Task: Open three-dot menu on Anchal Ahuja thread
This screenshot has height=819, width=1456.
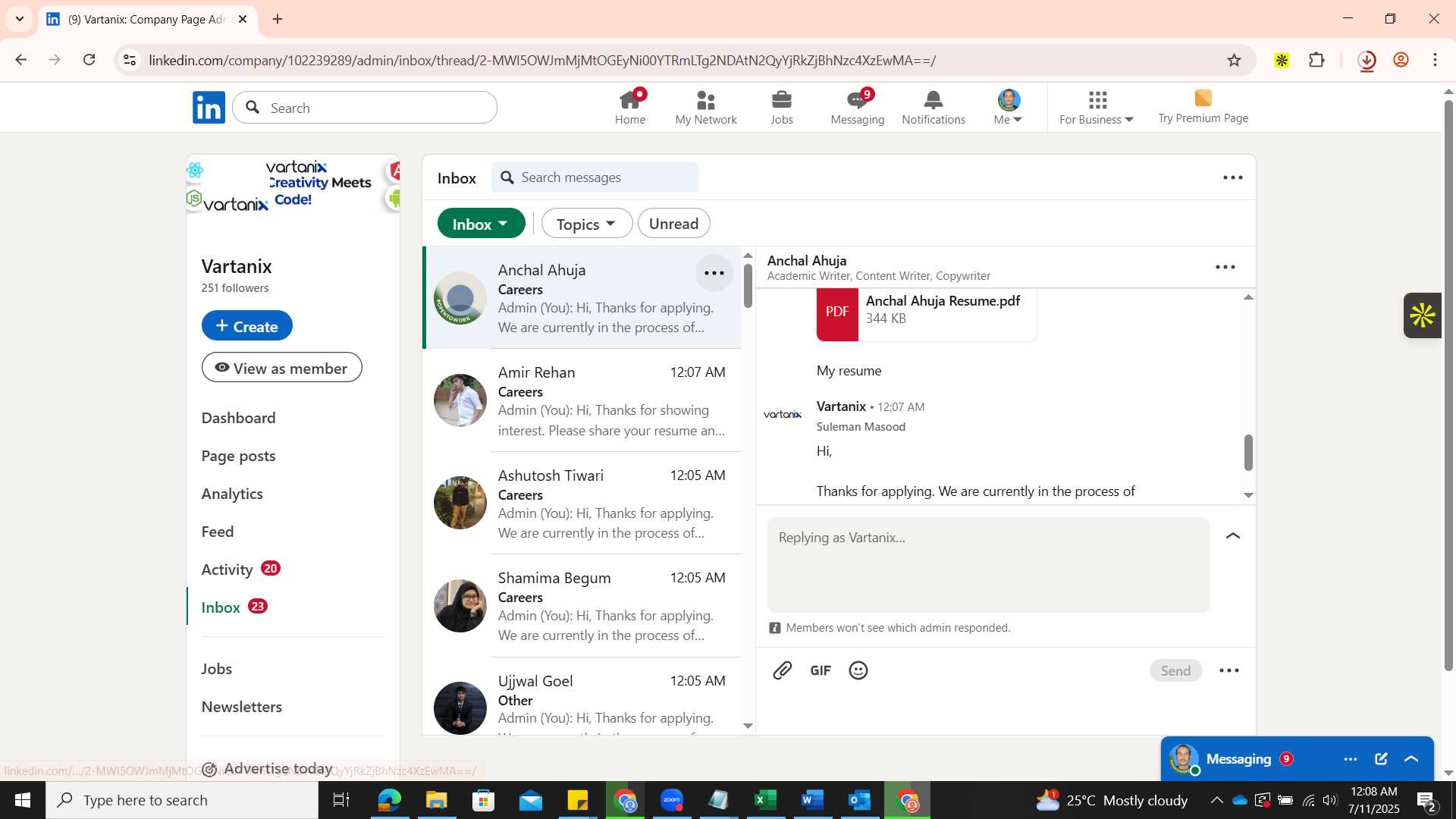Action: pyautogui.click(x=714, y=273)
